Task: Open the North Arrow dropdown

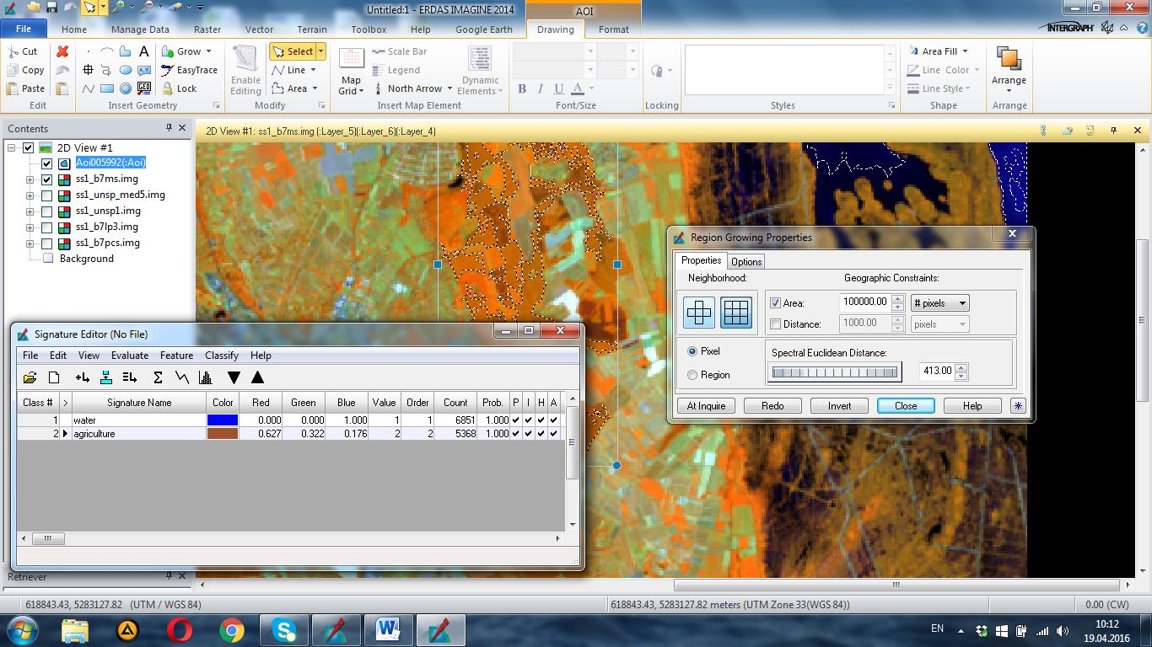Action: [450, 88]
